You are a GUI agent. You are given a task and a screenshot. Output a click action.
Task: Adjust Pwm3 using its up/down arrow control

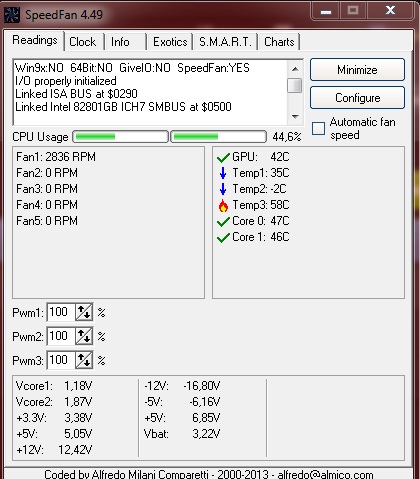84,360
